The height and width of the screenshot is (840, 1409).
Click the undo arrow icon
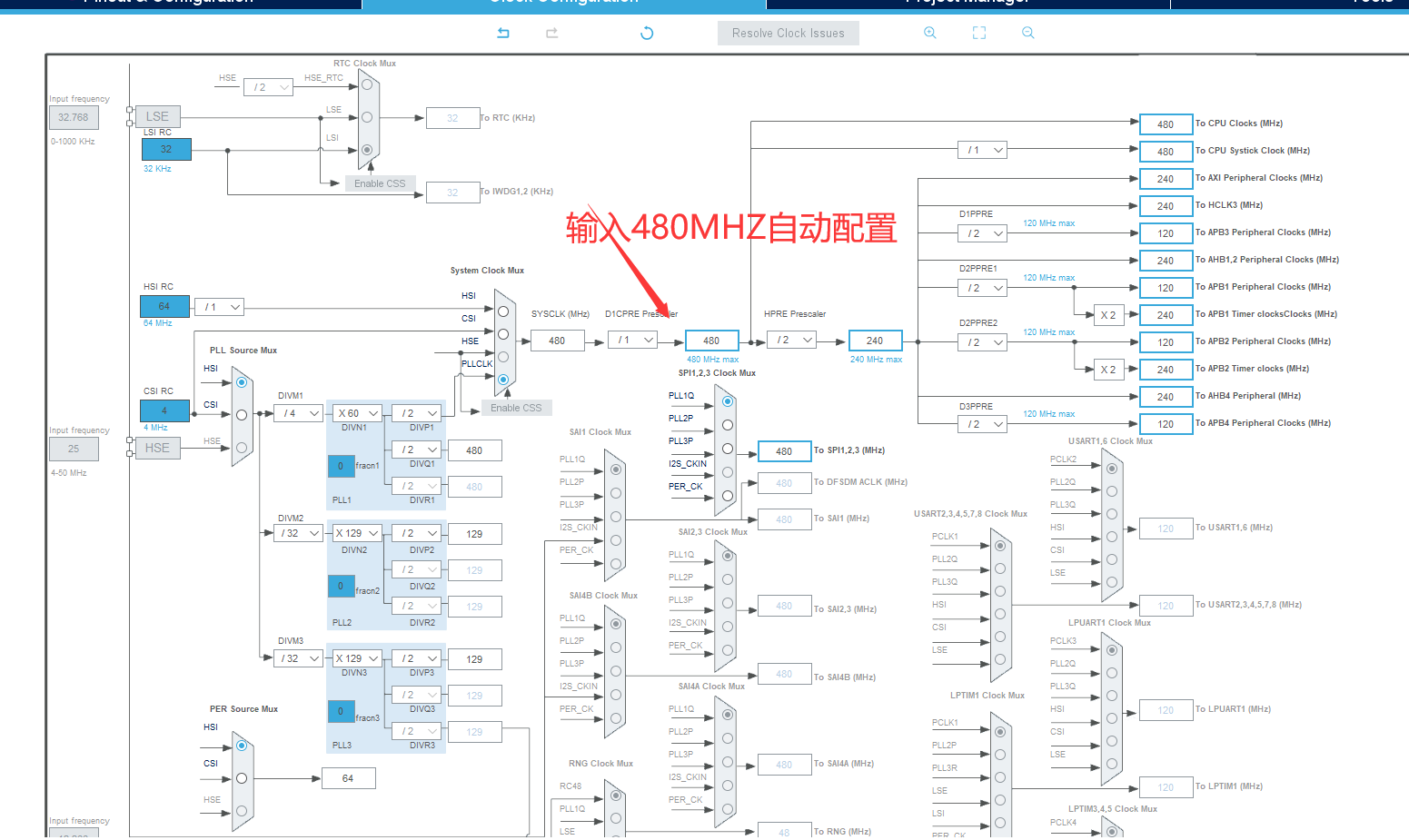coord(502,33)
